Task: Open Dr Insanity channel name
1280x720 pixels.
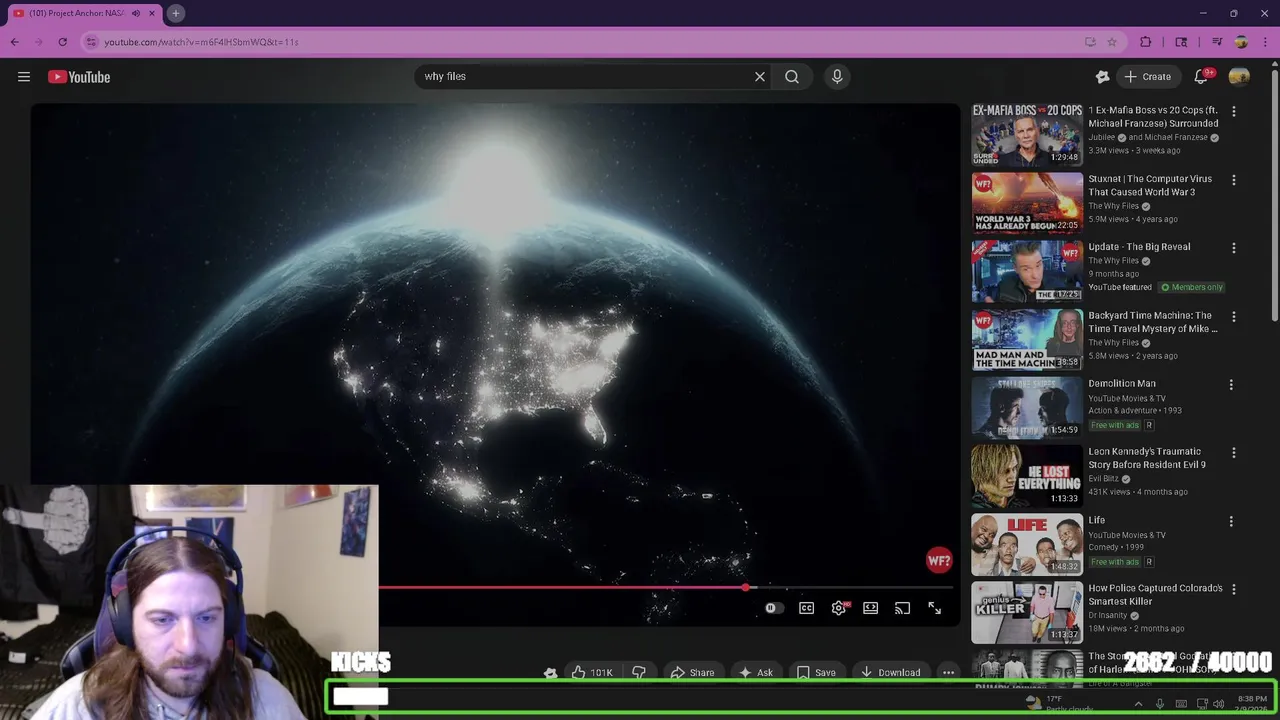Action: (x=1109, y=615)
